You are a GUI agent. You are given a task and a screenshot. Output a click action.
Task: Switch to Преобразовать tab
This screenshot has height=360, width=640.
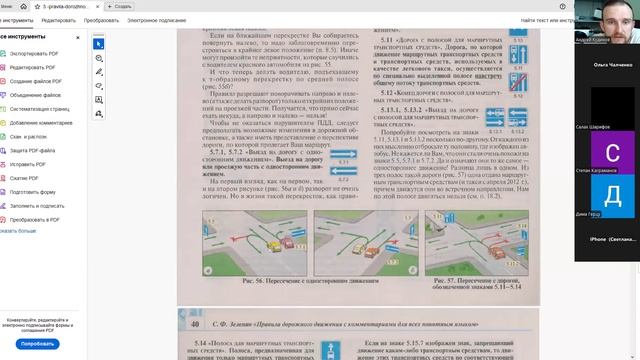point(101,20)
